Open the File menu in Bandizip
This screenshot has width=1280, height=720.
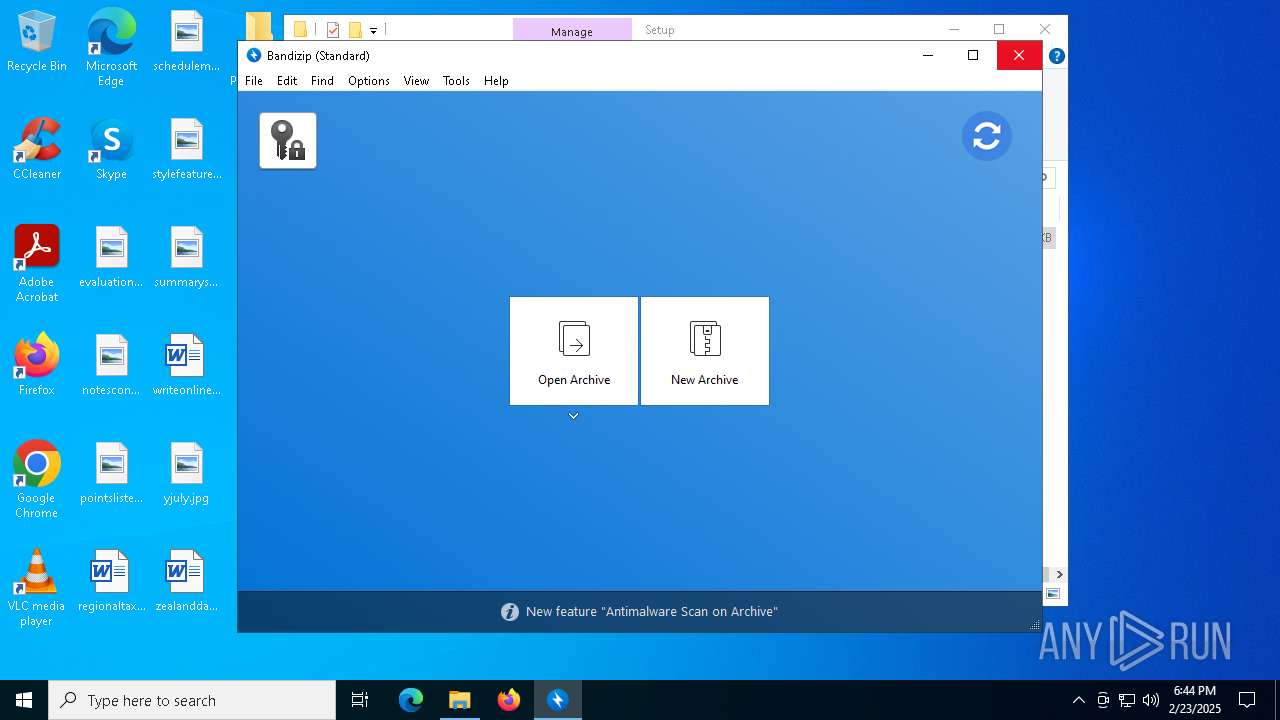pyautogui.click(x=254, y=81)
